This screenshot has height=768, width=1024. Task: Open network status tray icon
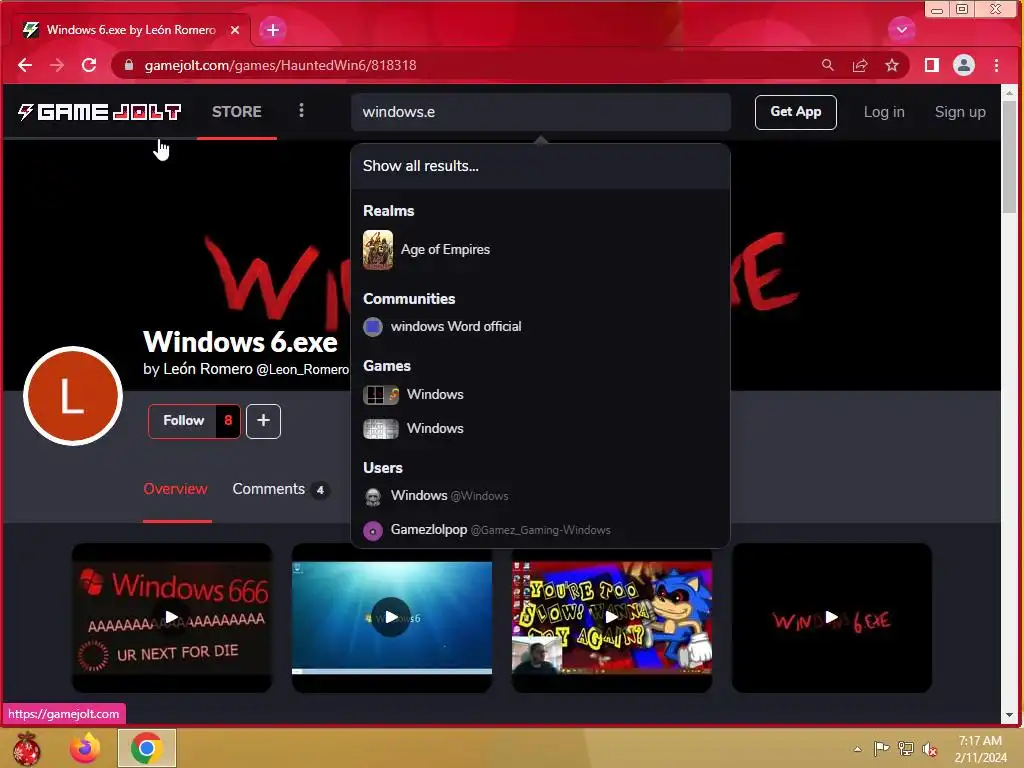pos(906,748)
